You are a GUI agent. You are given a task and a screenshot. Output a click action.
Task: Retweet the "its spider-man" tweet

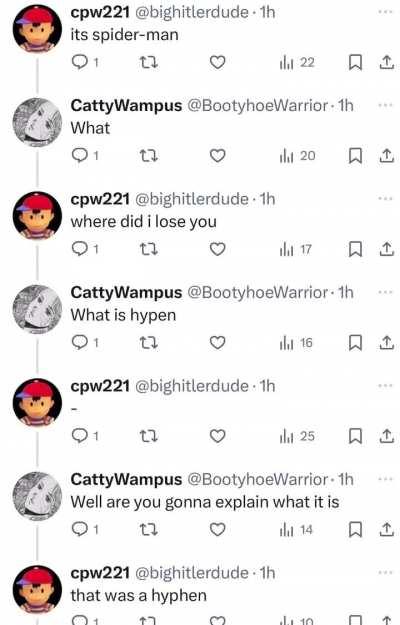click(x=149, y=62)
